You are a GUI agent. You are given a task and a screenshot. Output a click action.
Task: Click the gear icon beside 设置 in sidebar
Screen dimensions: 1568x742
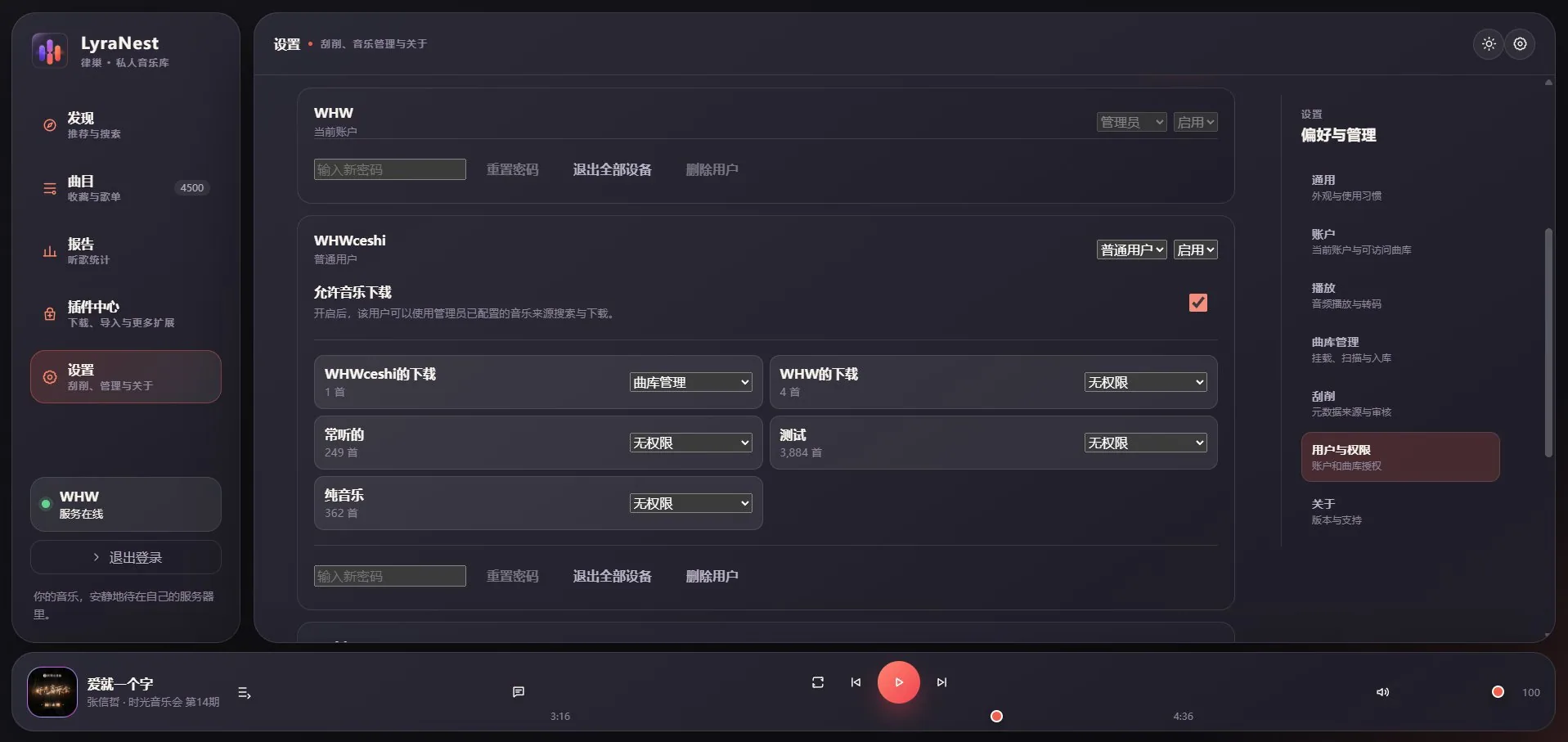[x=50, y=377]
